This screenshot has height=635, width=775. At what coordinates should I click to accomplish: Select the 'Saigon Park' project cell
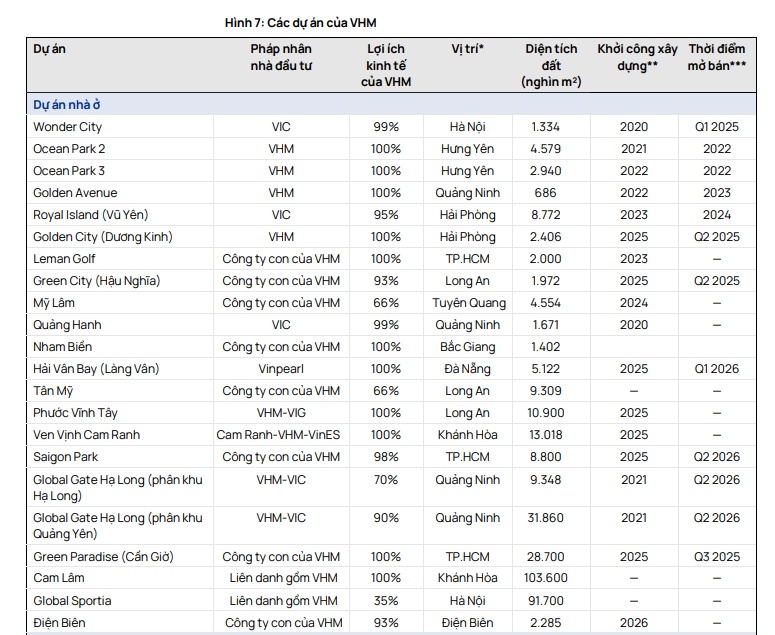(x=66, y=457)
